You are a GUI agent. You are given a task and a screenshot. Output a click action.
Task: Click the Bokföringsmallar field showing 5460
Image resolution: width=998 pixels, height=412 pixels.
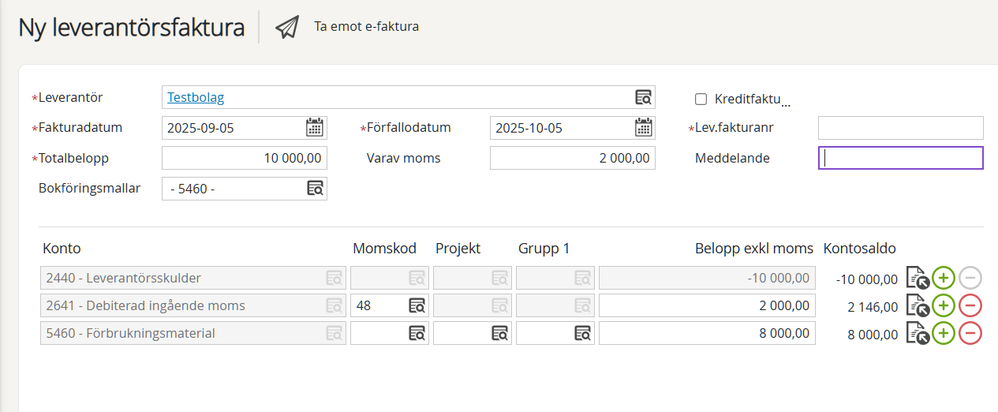(244, 188)
